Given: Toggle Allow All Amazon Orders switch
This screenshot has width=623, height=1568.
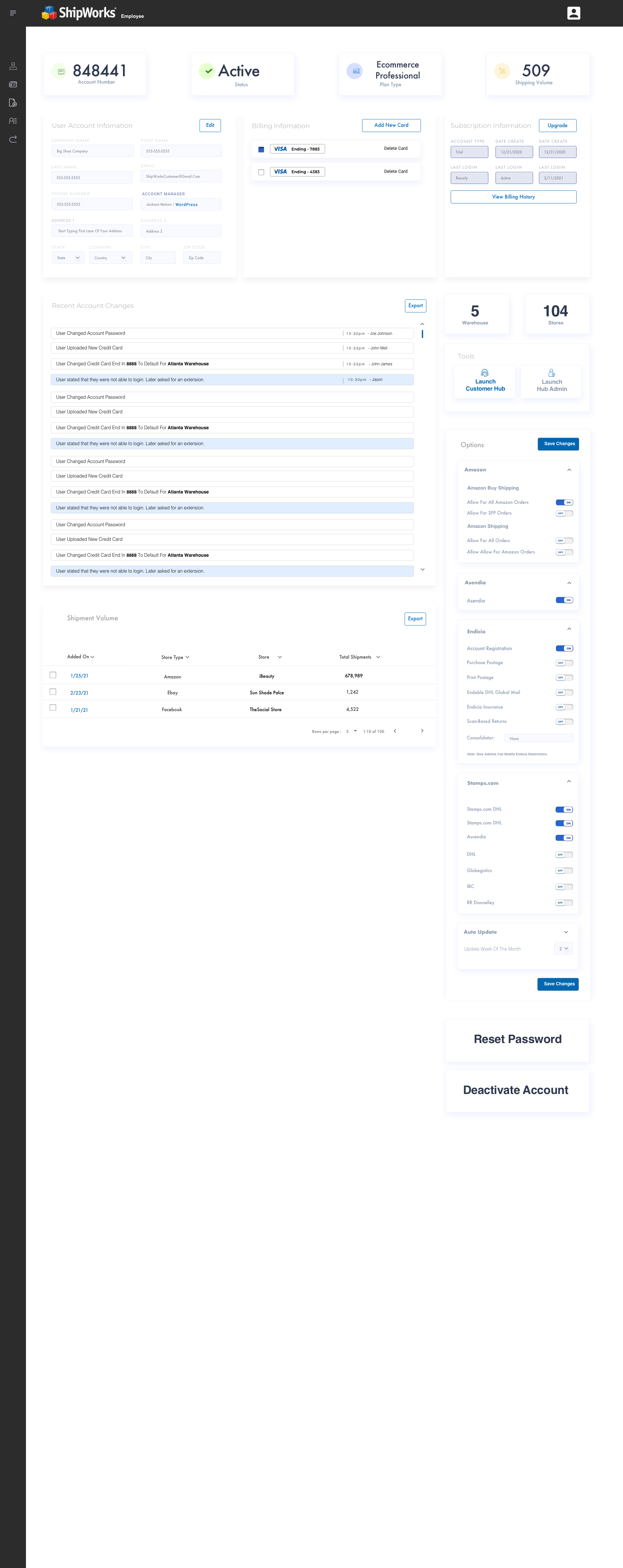Looking at the screenshot, I should pyautogui.click(x=563, y=502).
